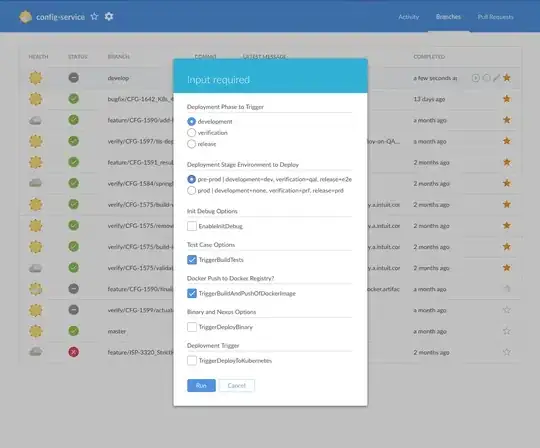This screenshot has width=540, height=448.
Task: Enable the EnableInitDebug checkbox
Action: click(192, 226)
